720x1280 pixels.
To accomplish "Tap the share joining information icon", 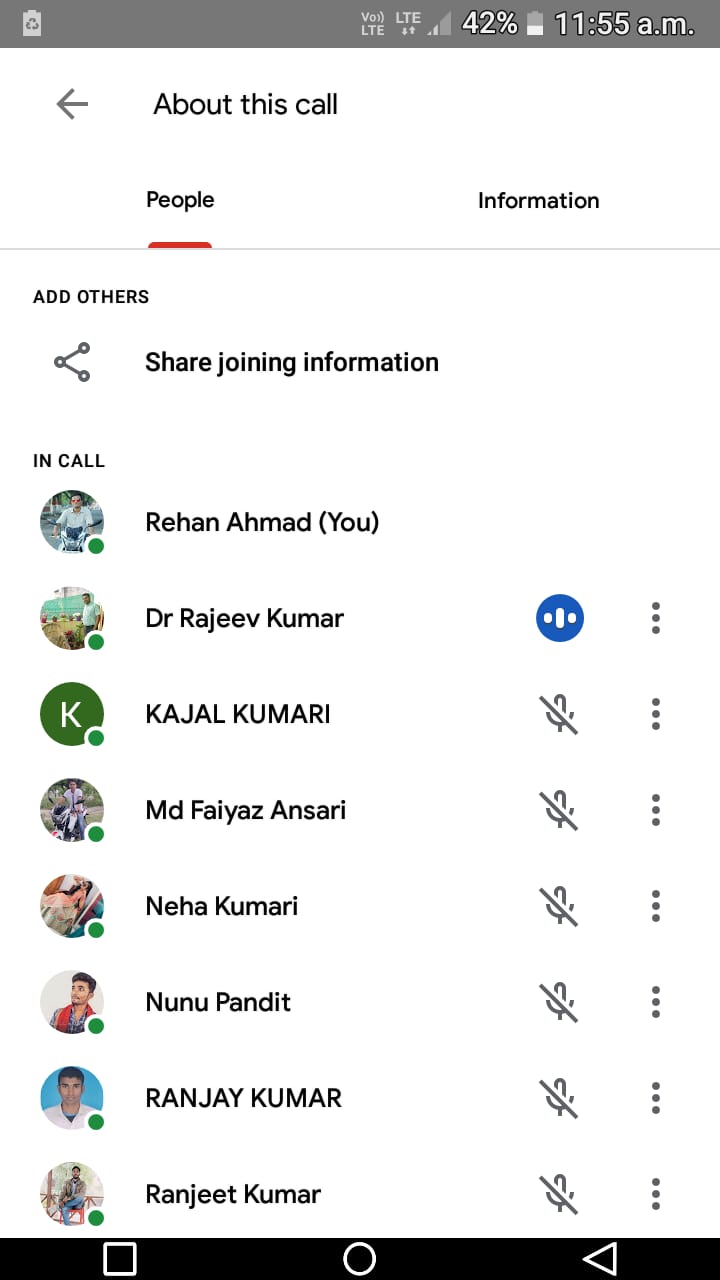I will point(72,362).
